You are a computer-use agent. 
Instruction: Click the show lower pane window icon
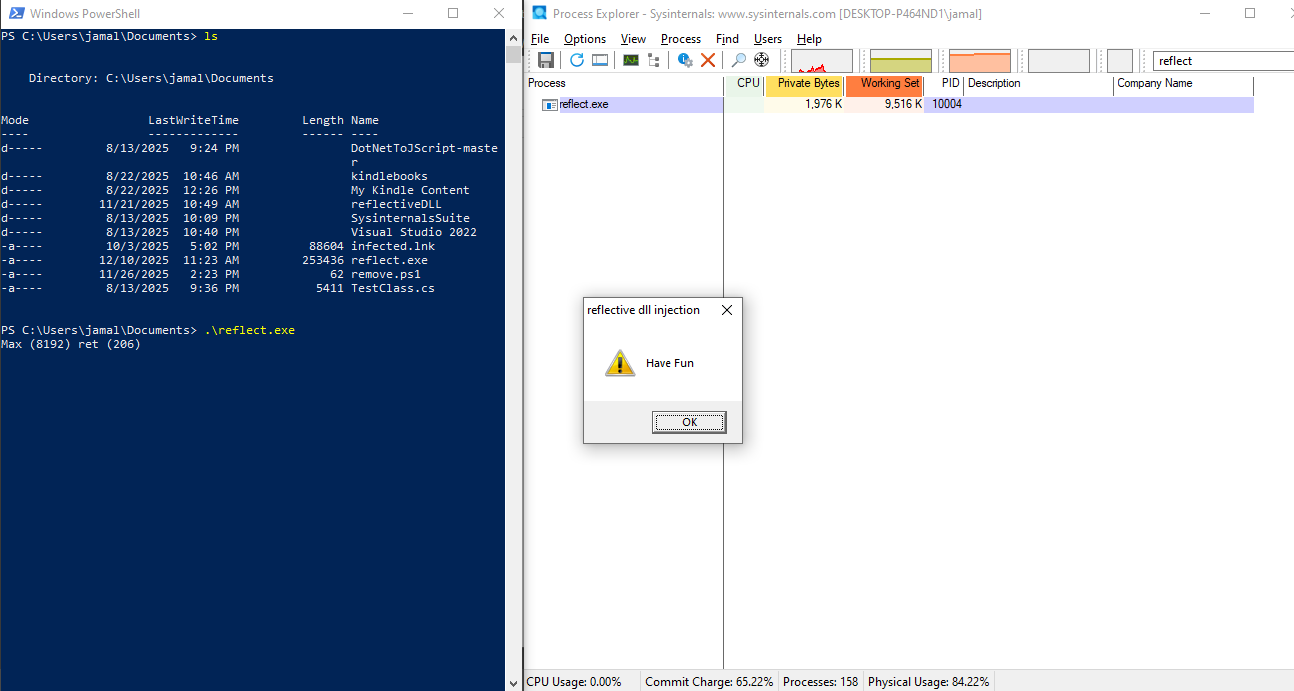pos(600,60)
